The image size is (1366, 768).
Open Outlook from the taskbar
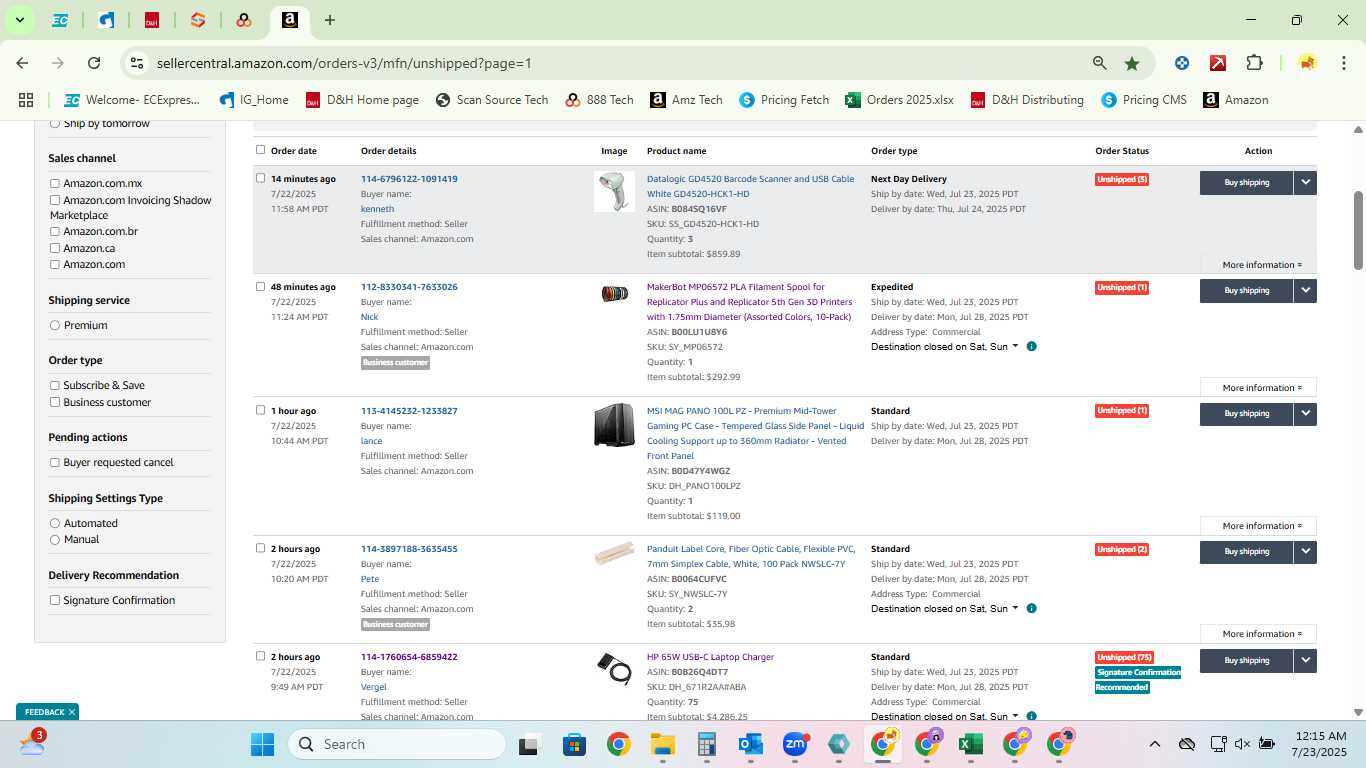point(750,744)
